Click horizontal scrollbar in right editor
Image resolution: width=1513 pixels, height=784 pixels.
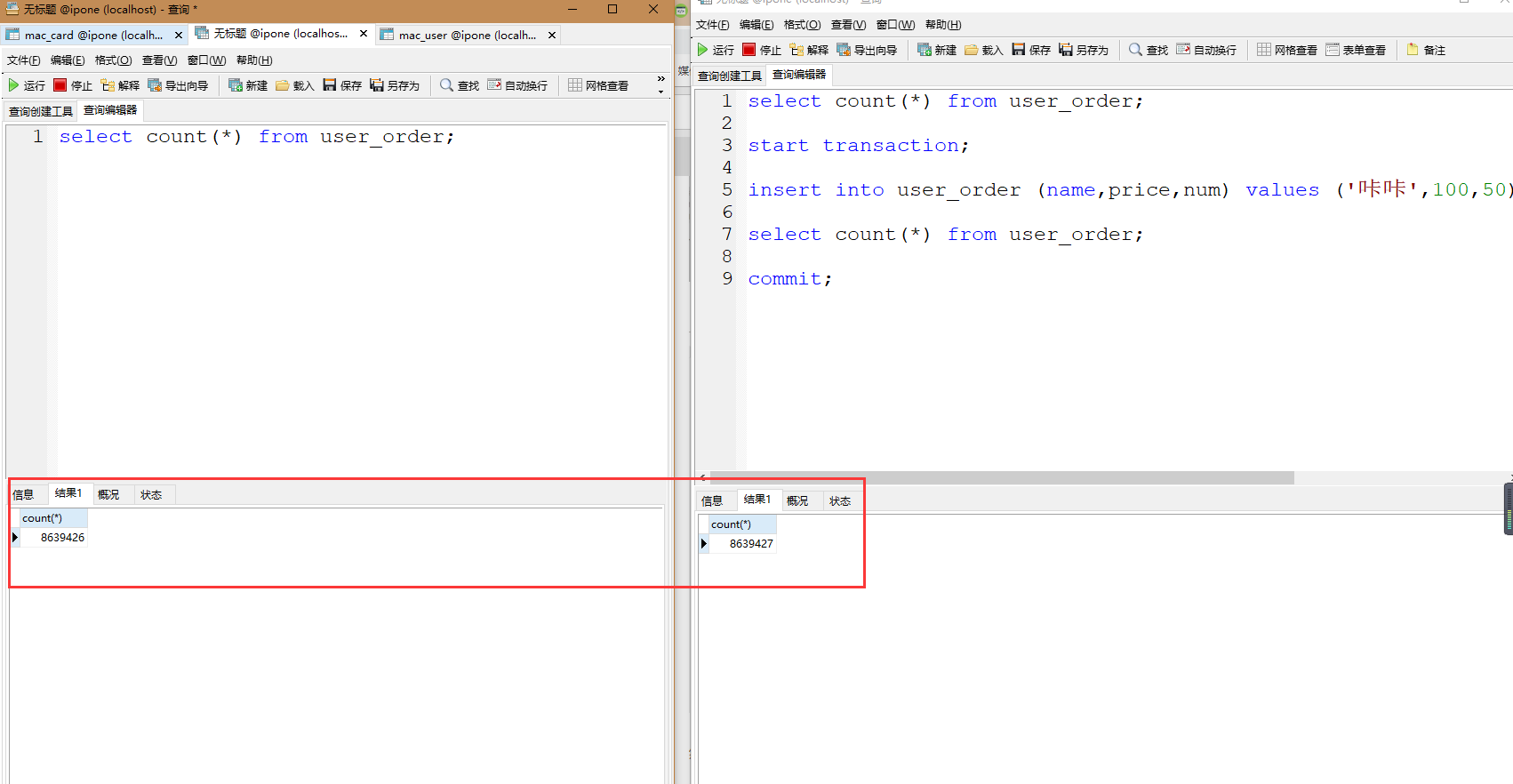[1002, 478]
